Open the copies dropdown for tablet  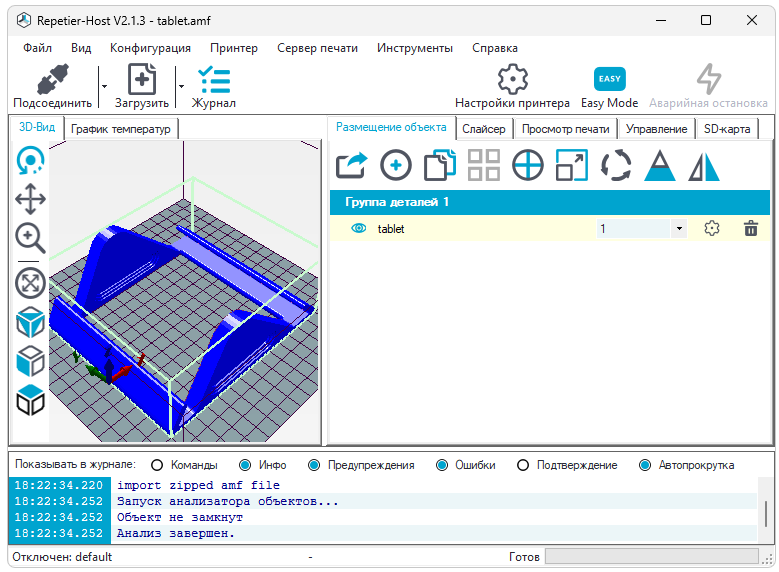pyautogui.click(x=679, y=229)
